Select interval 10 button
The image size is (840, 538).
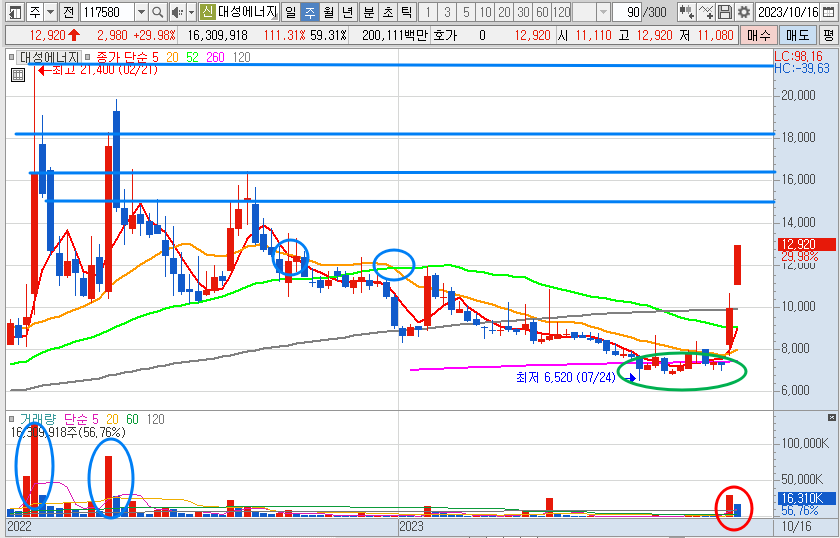485,11
